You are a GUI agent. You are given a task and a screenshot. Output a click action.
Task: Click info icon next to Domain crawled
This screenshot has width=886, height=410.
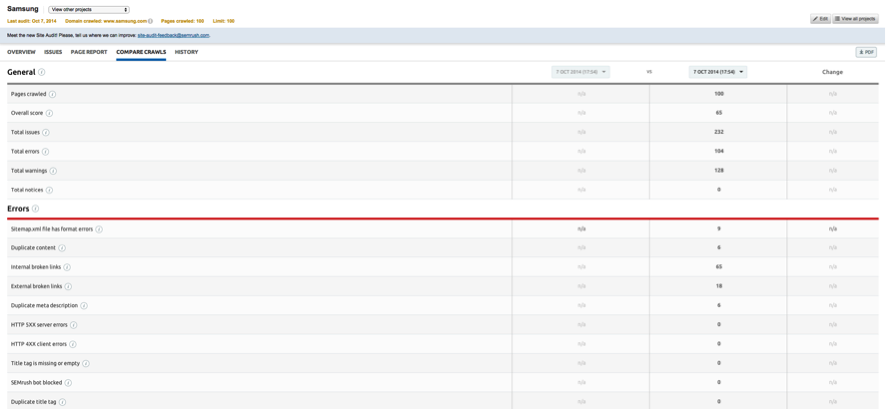[x=150, y=21]
